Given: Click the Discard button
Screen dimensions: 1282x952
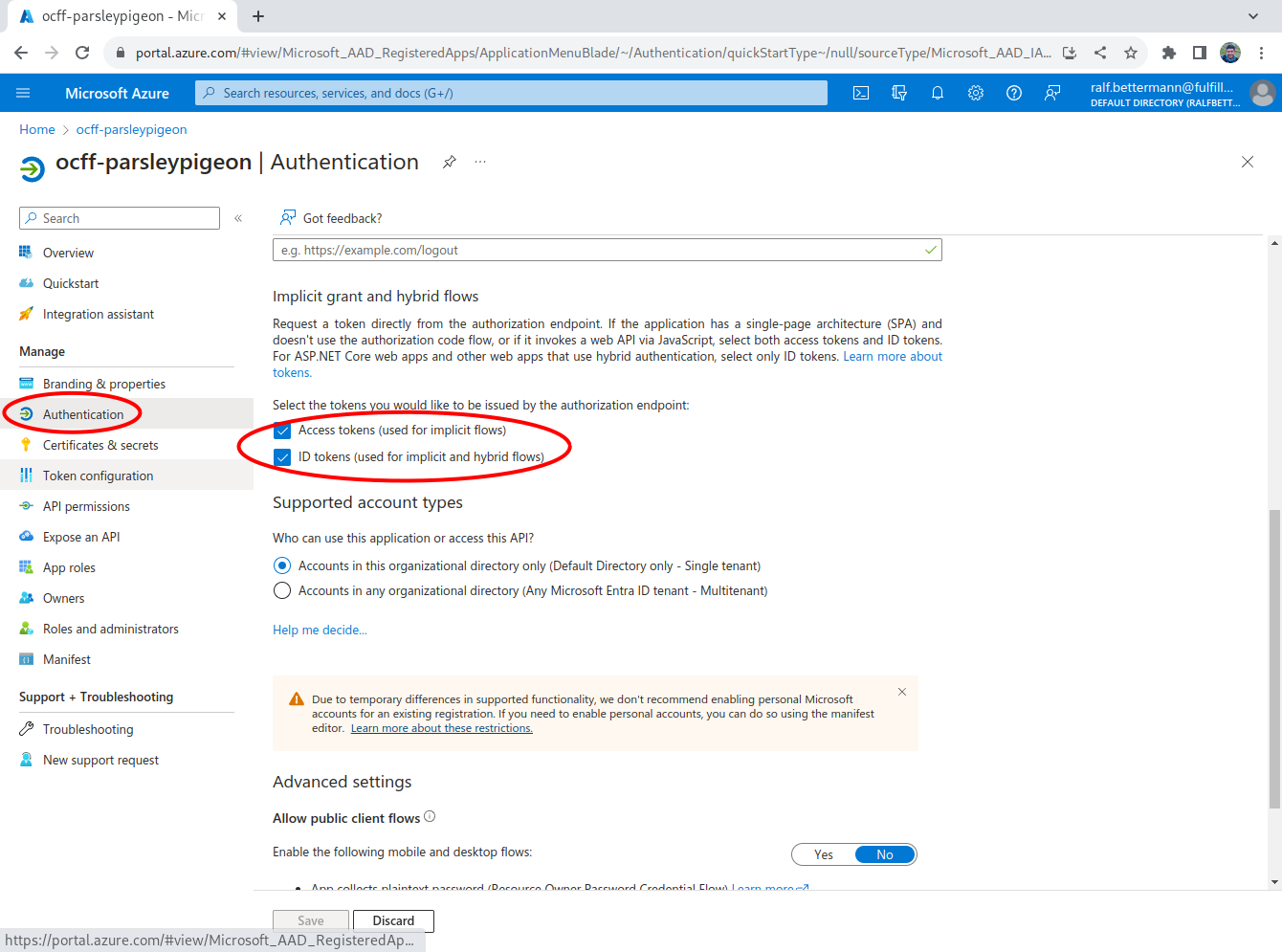Looking at the screenshot, I should click(393, 920).
